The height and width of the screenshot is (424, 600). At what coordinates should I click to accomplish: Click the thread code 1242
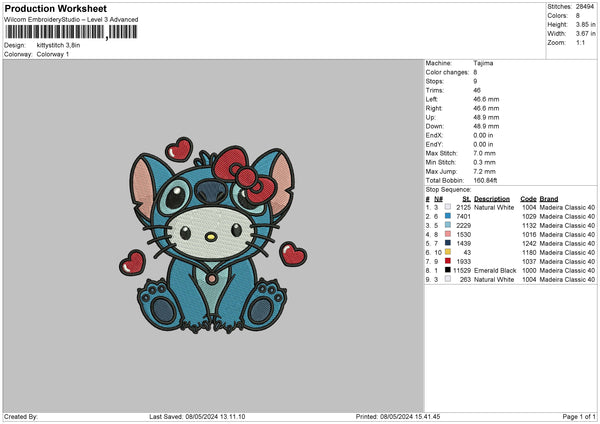coord(529,243)
